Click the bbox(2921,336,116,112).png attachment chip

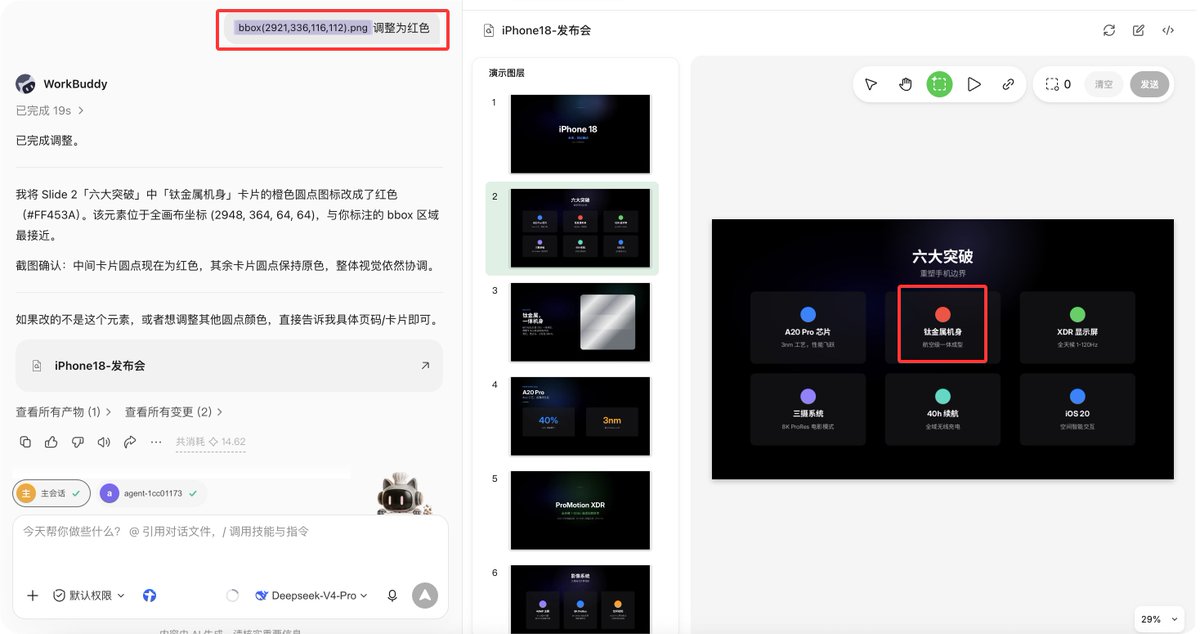(x=302, y=28)
